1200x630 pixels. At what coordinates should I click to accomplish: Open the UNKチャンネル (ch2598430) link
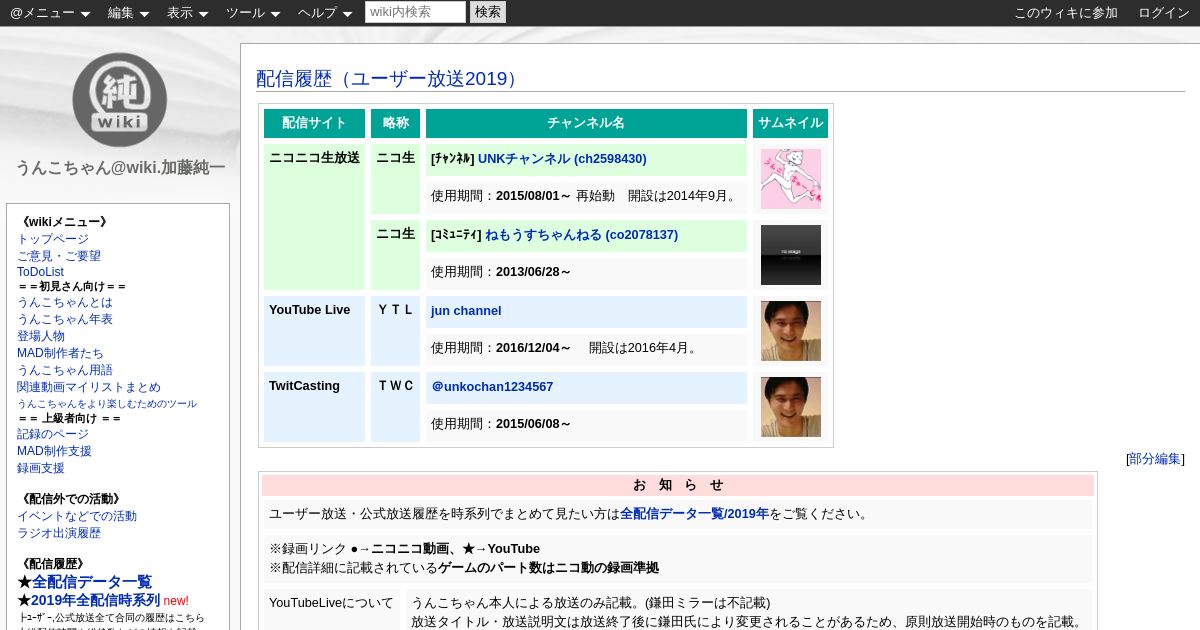pos(562,159)
